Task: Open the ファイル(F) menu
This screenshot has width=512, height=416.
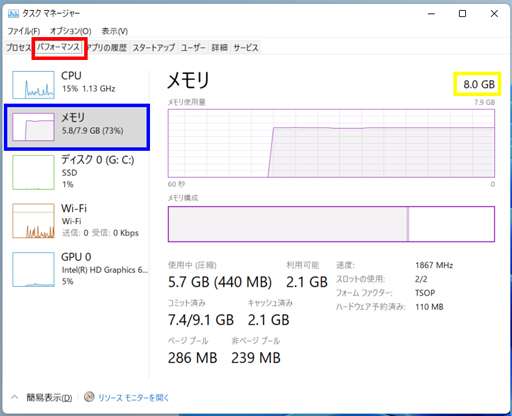Action: (24, 31)
